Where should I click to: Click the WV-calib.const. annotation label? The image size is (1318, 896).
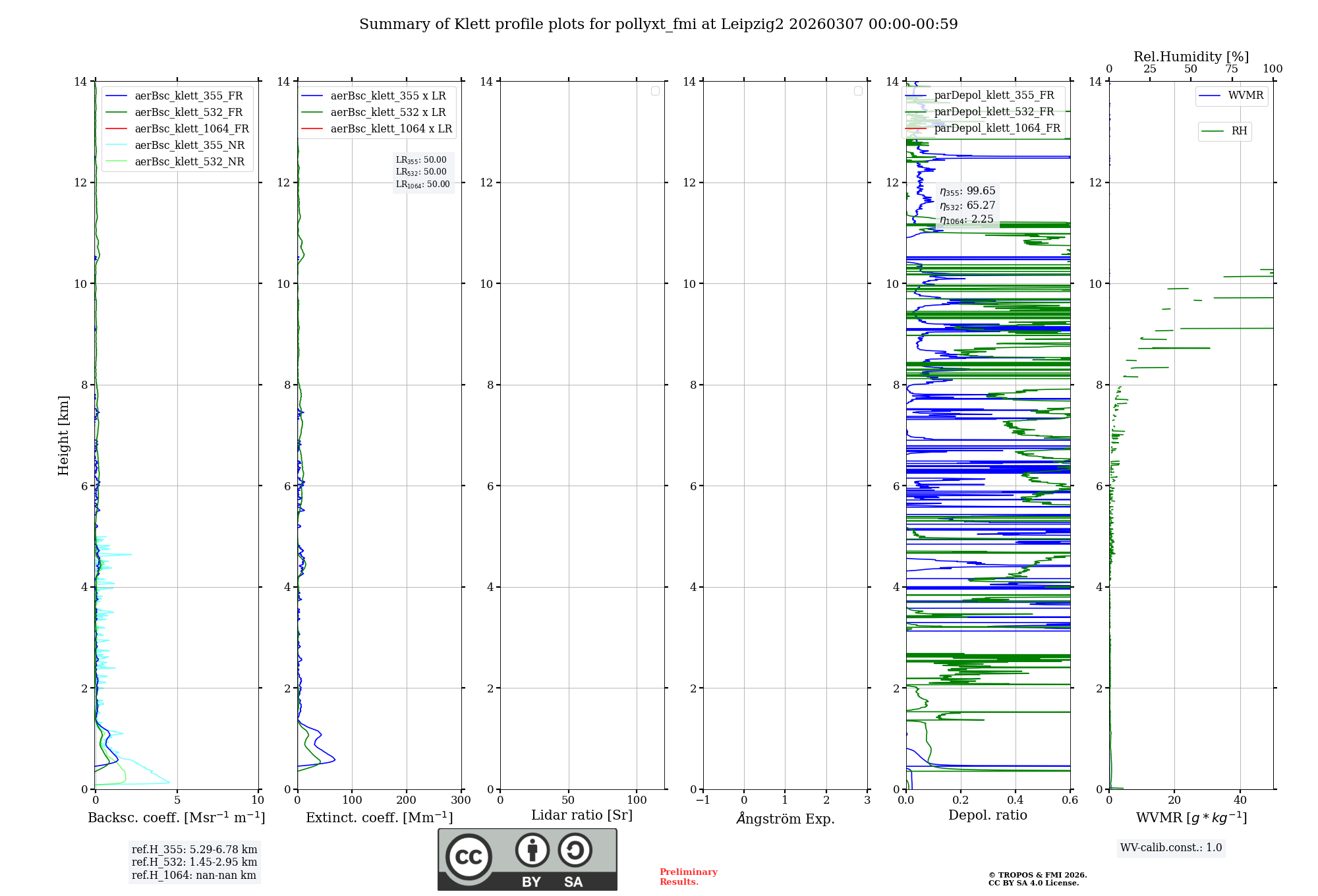point(1170,847)
